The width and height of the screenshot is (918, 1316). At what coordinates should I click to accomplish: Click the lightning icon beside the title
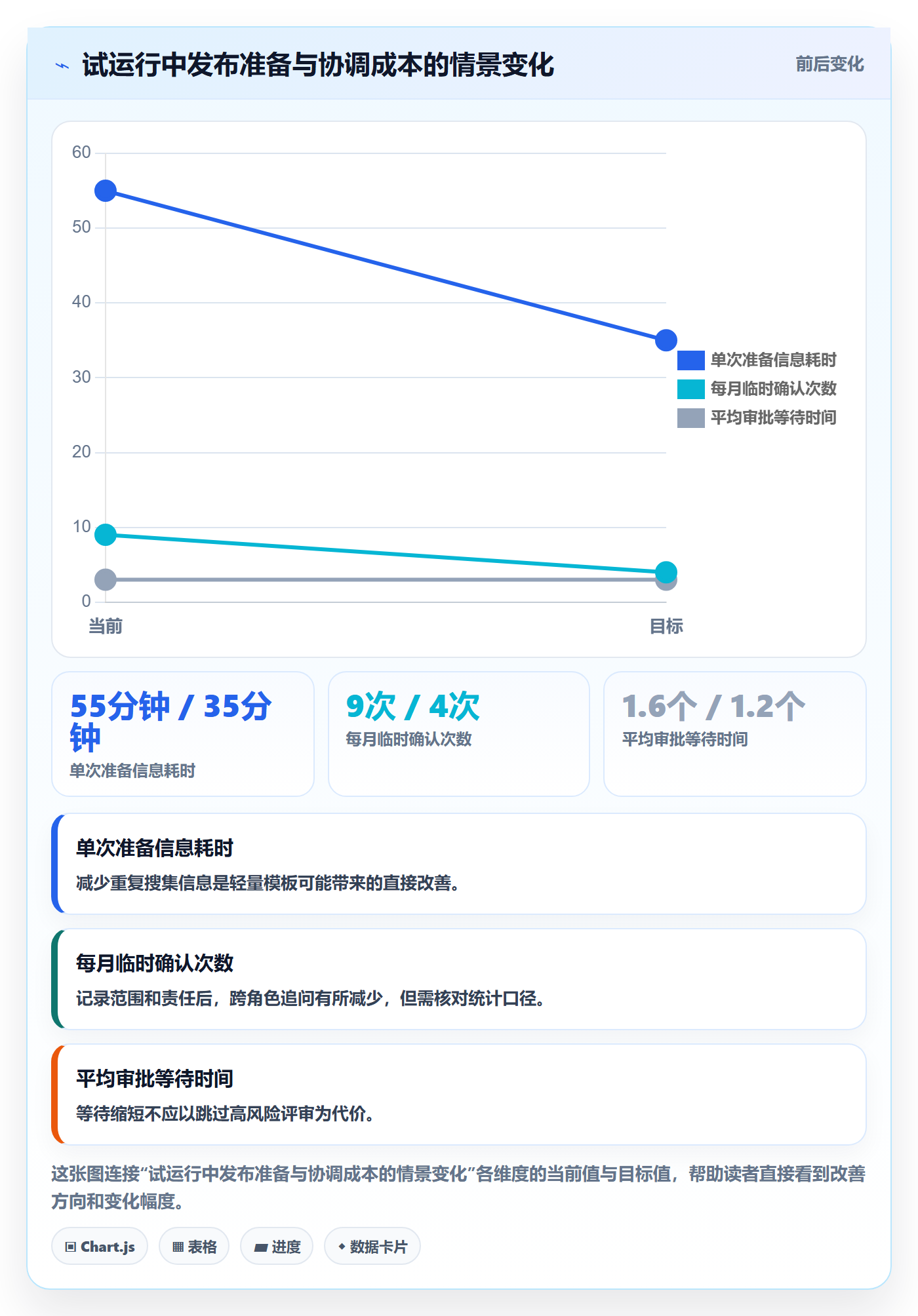(62, 66)
